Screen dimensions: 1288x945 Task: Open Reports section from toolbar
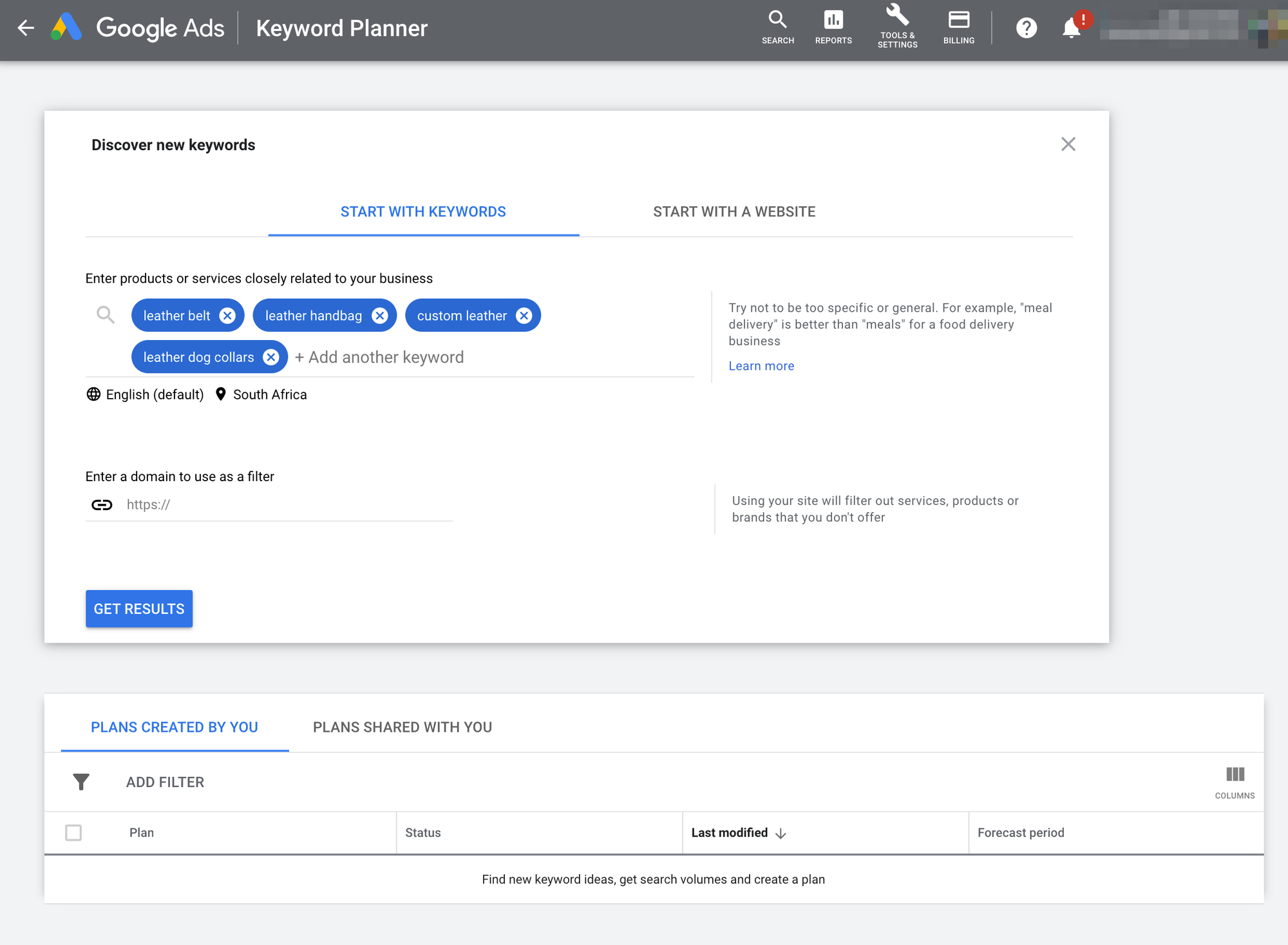(x=833, y=28)
